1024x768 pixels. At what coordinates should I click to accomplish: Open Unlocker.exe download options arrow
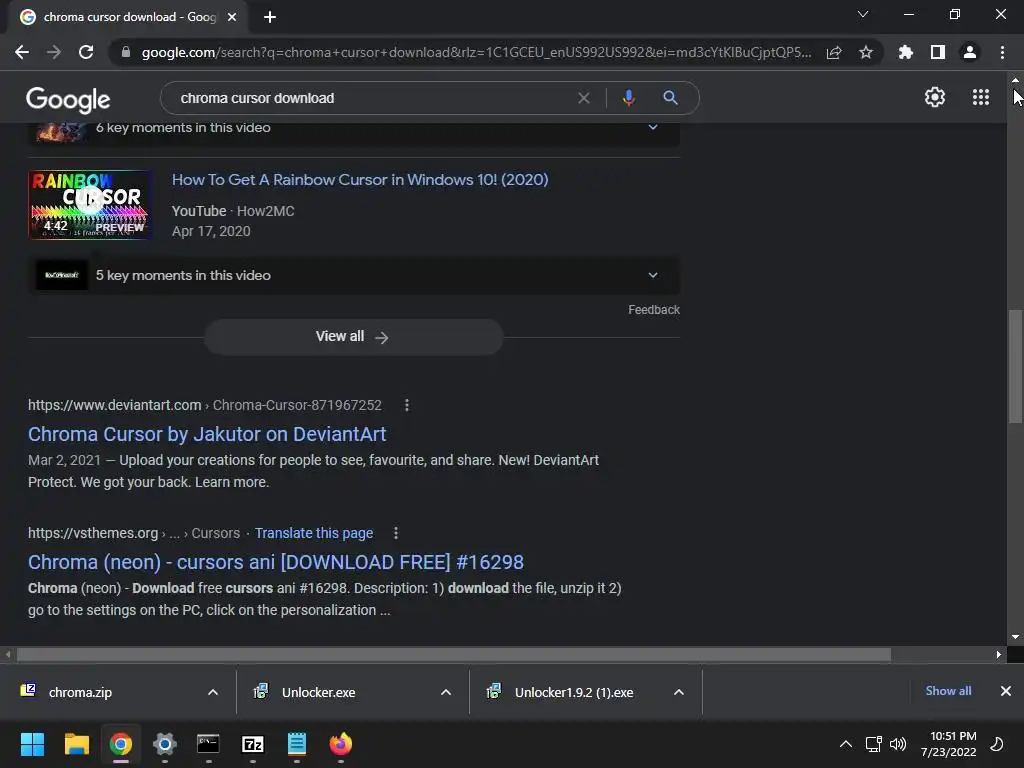click(x=446, y=692)
